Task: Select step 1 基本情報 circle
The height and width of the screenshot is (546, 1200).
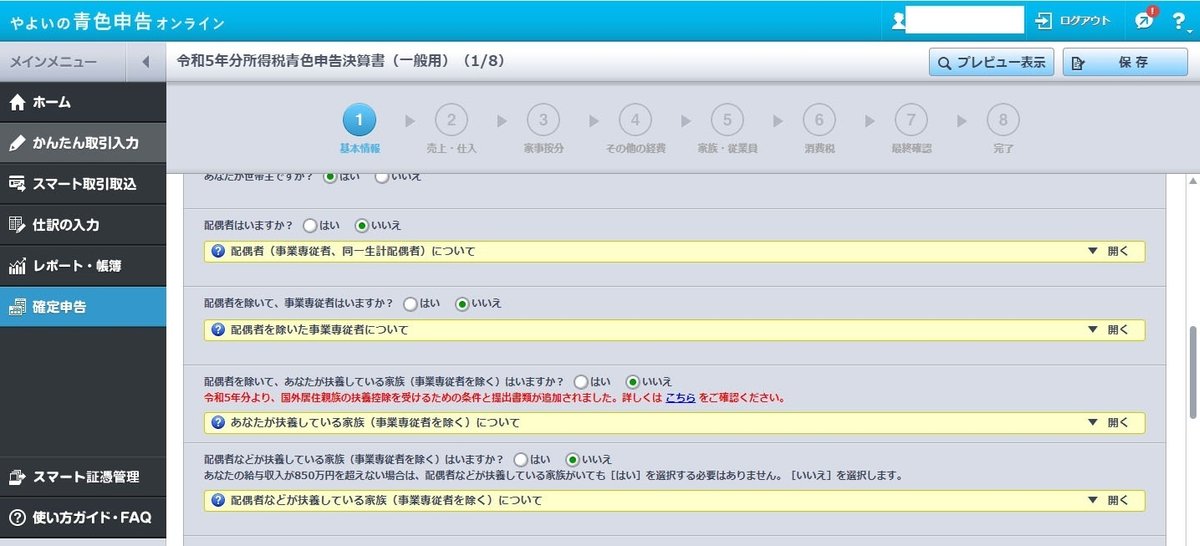Action: (x=359, y=121)
